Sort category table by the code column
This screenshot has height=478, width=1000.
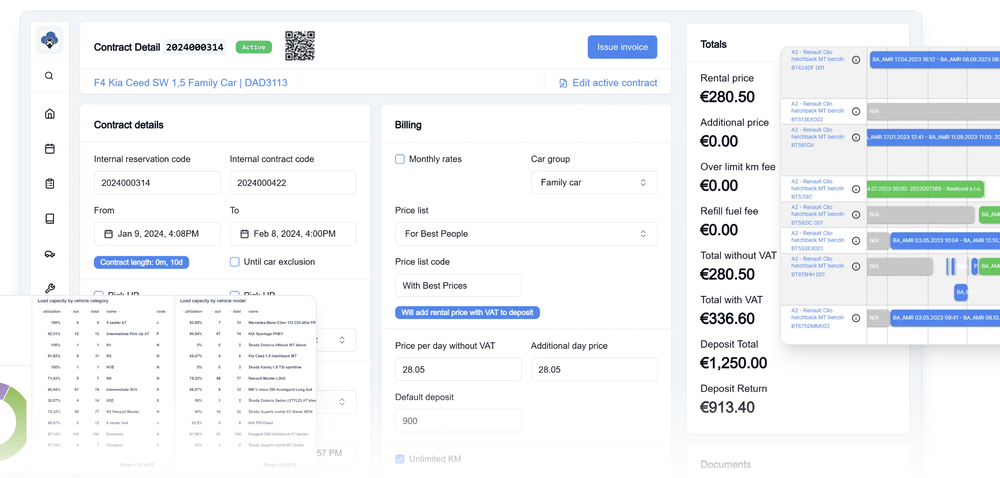[x=161, y=312]
